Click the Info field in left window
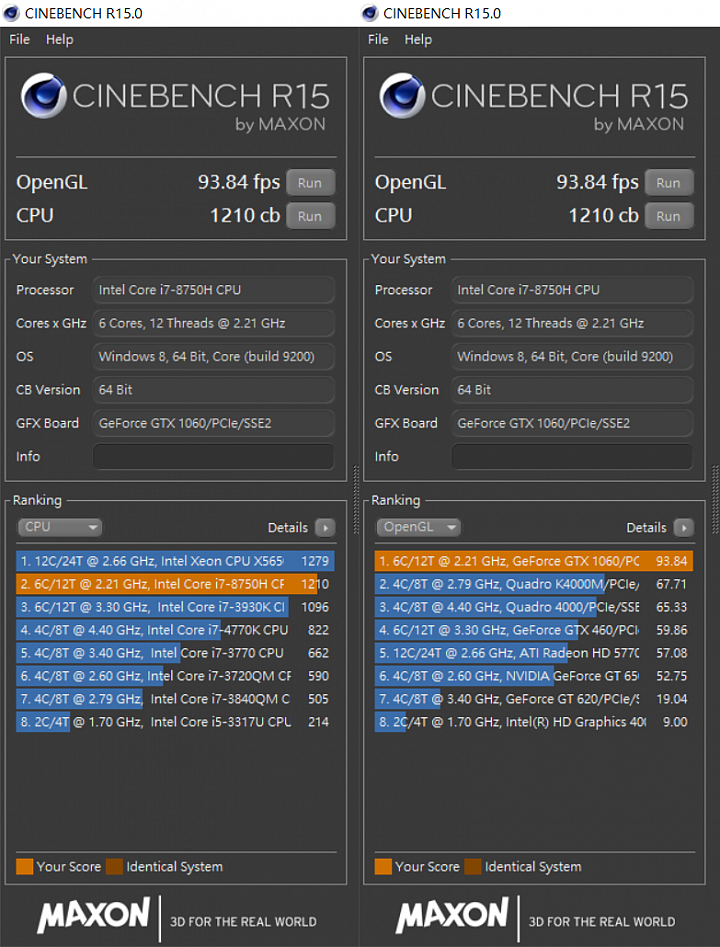 213,457
